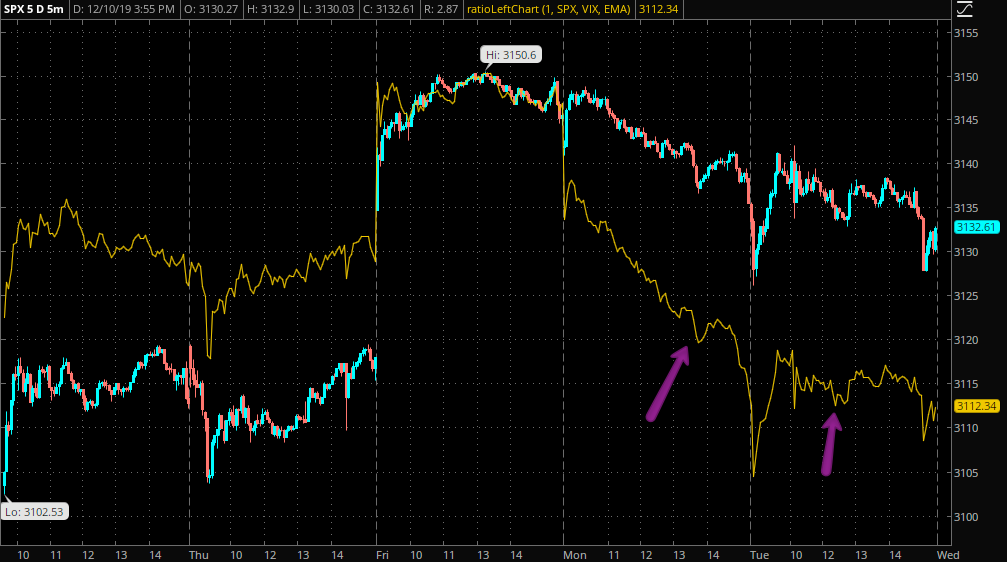Click the 3150 price axis label
Screen dimensions: 1007x562
click(966, 77)
